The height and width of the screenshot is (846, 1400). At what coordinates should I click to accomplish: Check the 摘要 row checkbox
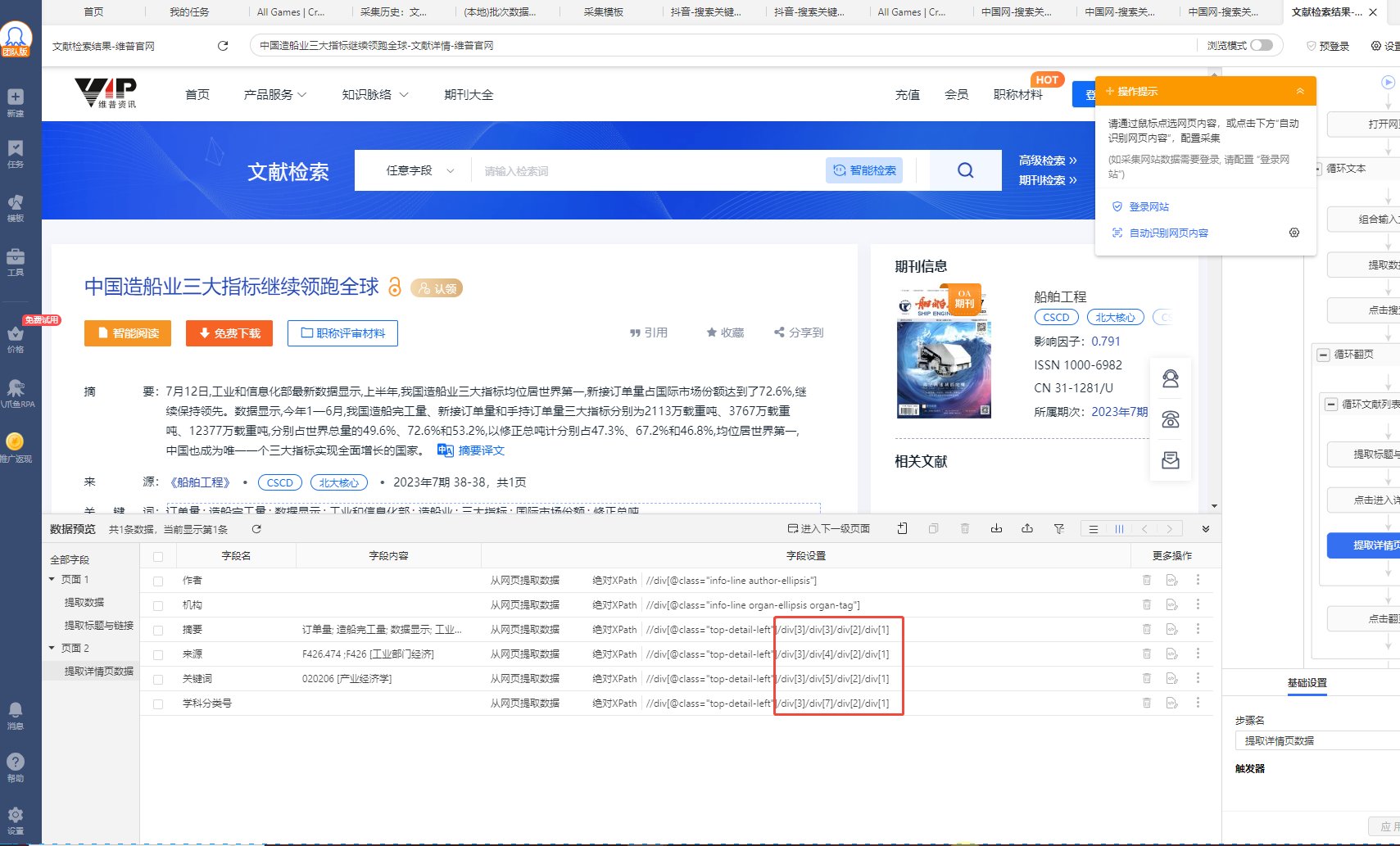pyautogui.click(x=158, y=630)
